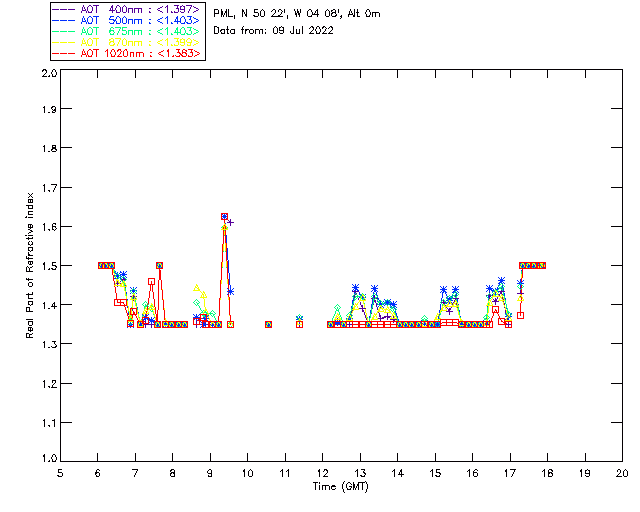Click the 20 x-axis time label
The height and width of the screenshot is (512, 640).
(x=622, y=473)
